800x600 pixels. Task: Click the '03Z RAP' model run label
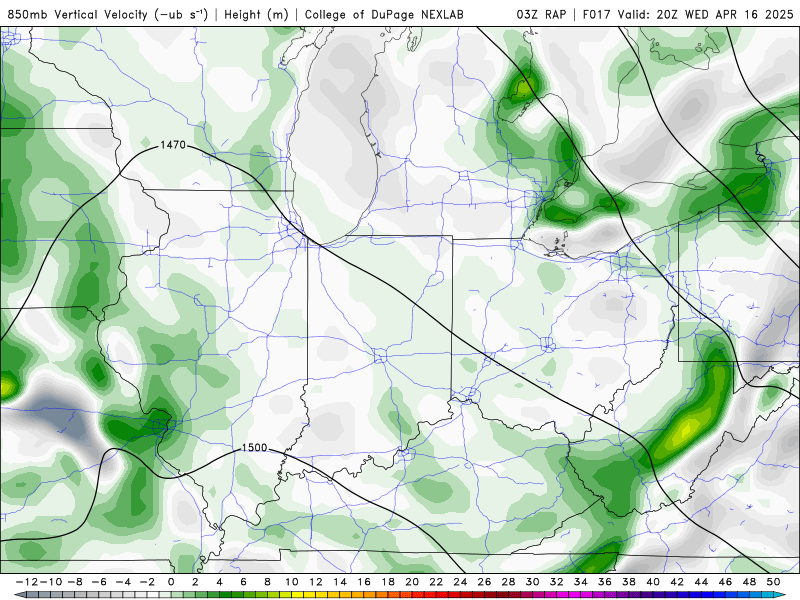(x=541, y=14)
